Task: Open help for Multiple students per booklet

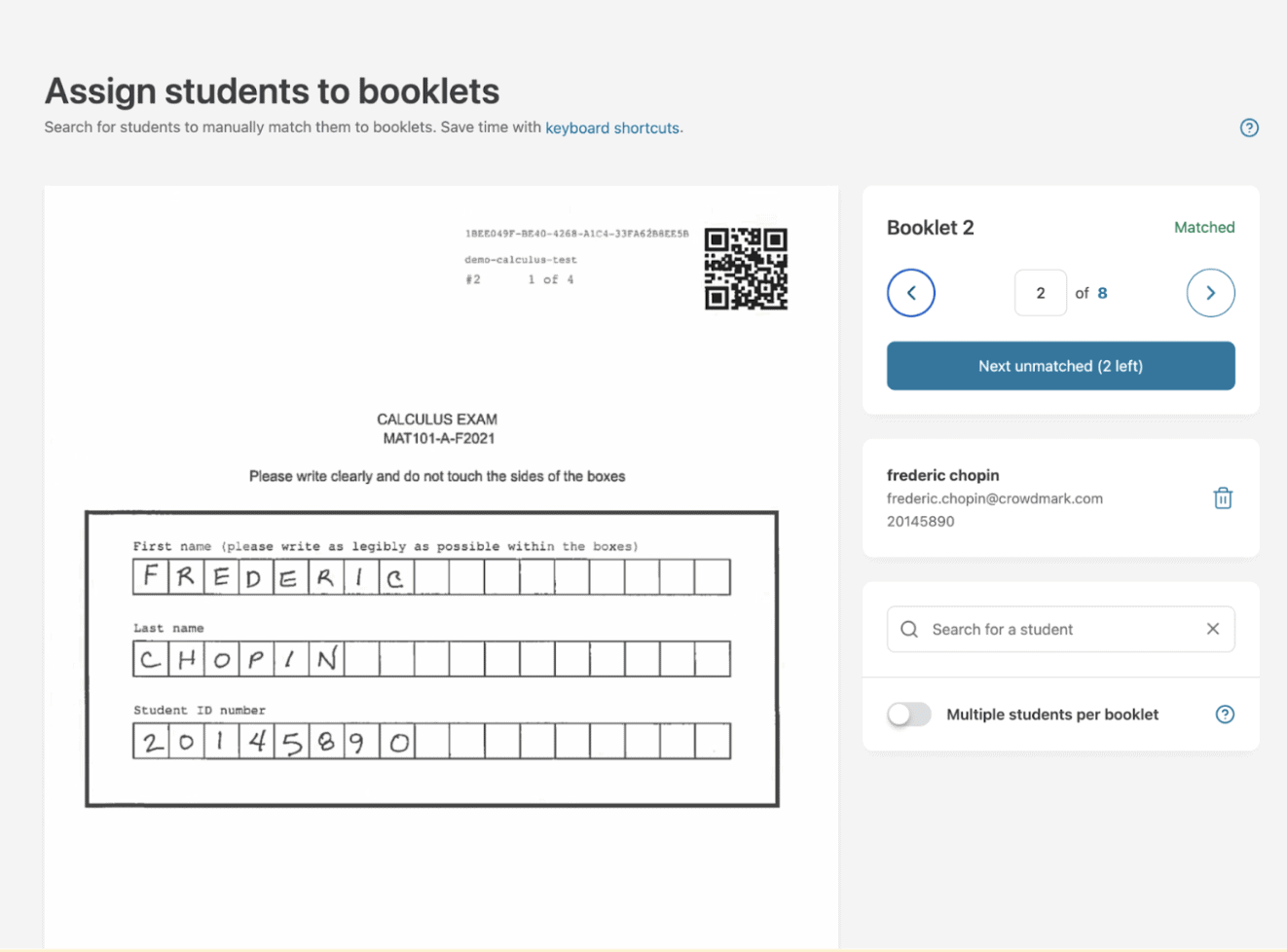Action: (x=1225, y=714)
